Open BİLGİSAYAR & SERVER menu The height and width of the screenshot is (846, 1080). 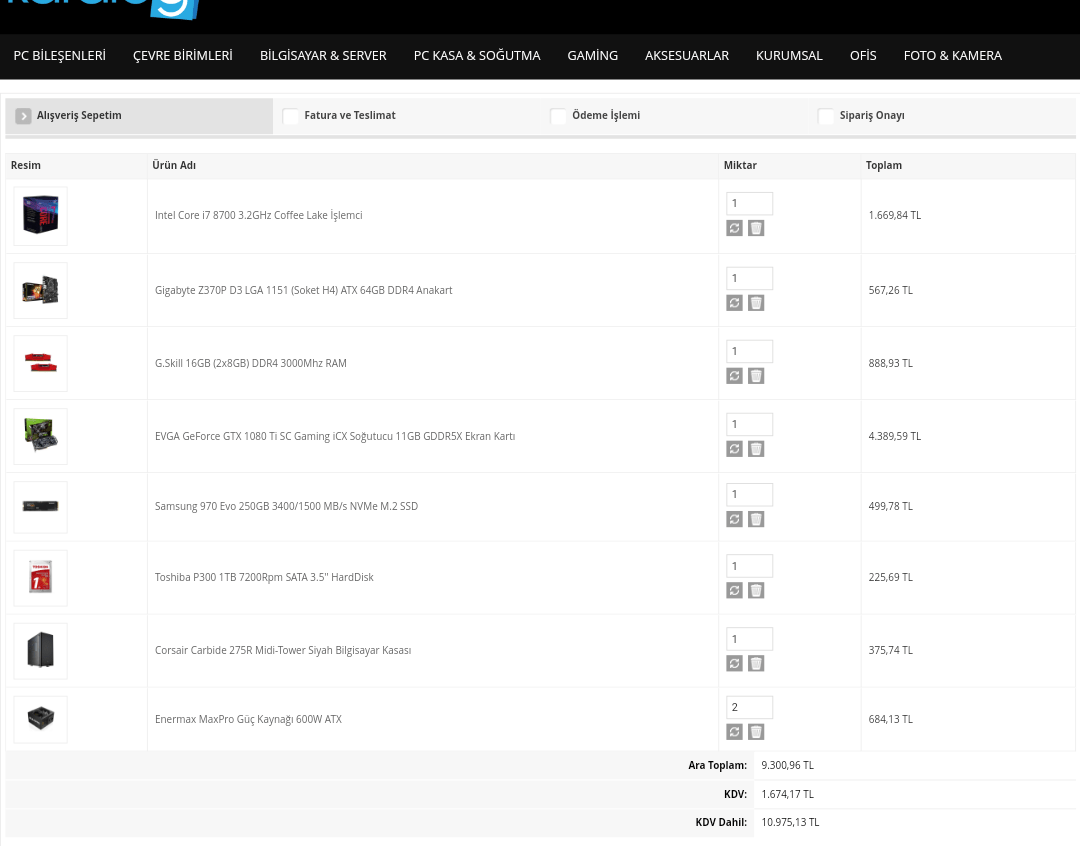[323, 56]
